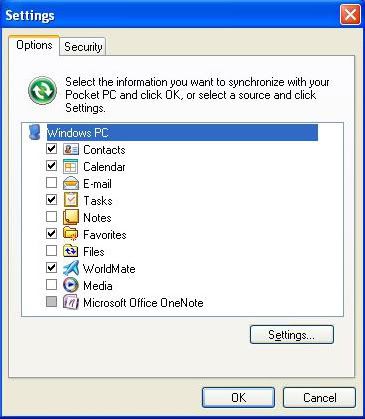Click the Media player icon
Screen dimensions: 365x419
[x=71, y=285]
